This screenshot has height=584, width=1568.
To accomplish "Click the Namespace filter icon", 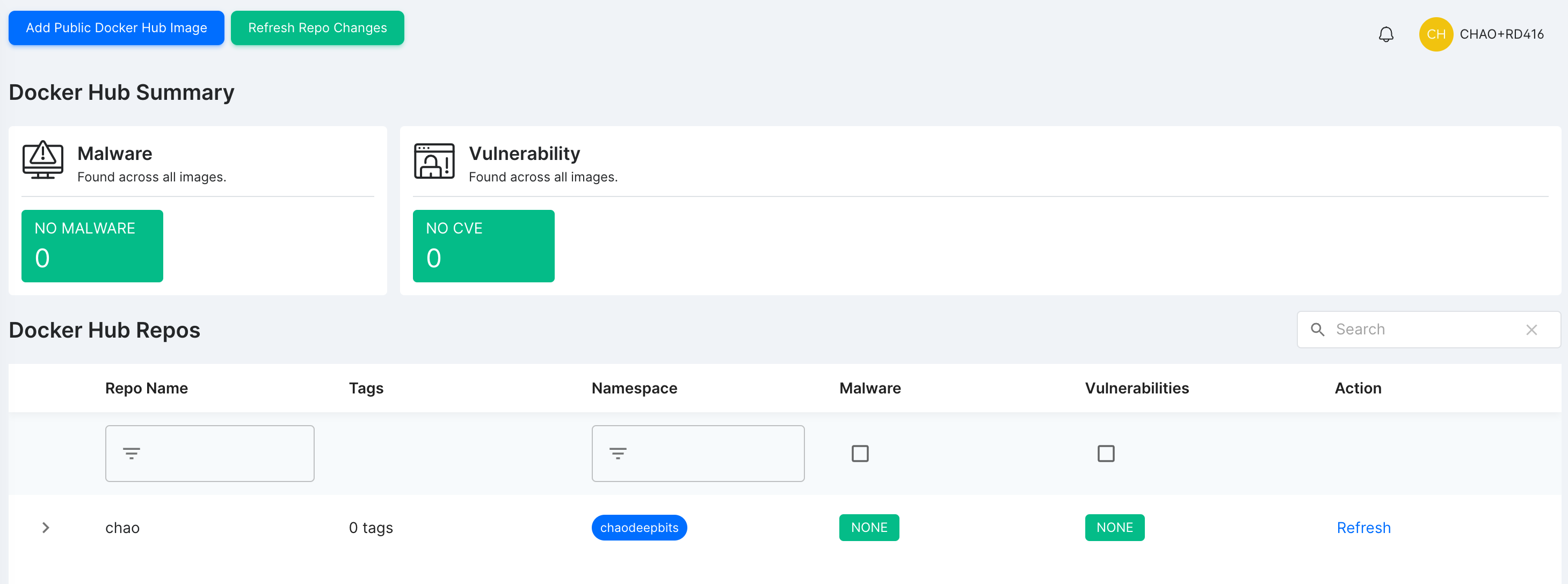I will tap(618, 453).
